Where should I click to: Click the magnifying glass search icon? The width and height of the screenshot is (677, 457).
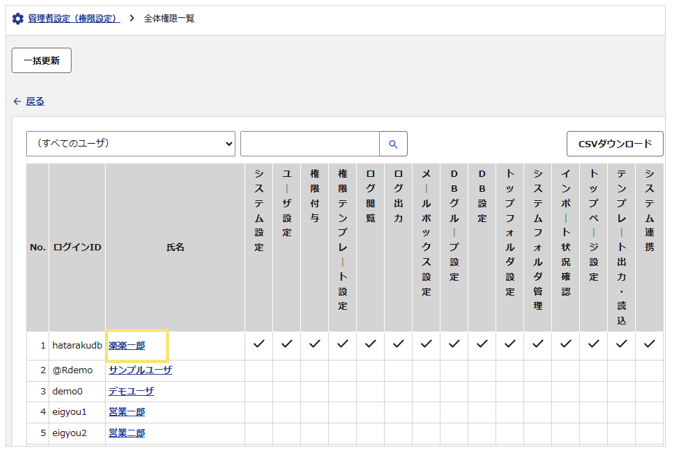click(393, 144)
